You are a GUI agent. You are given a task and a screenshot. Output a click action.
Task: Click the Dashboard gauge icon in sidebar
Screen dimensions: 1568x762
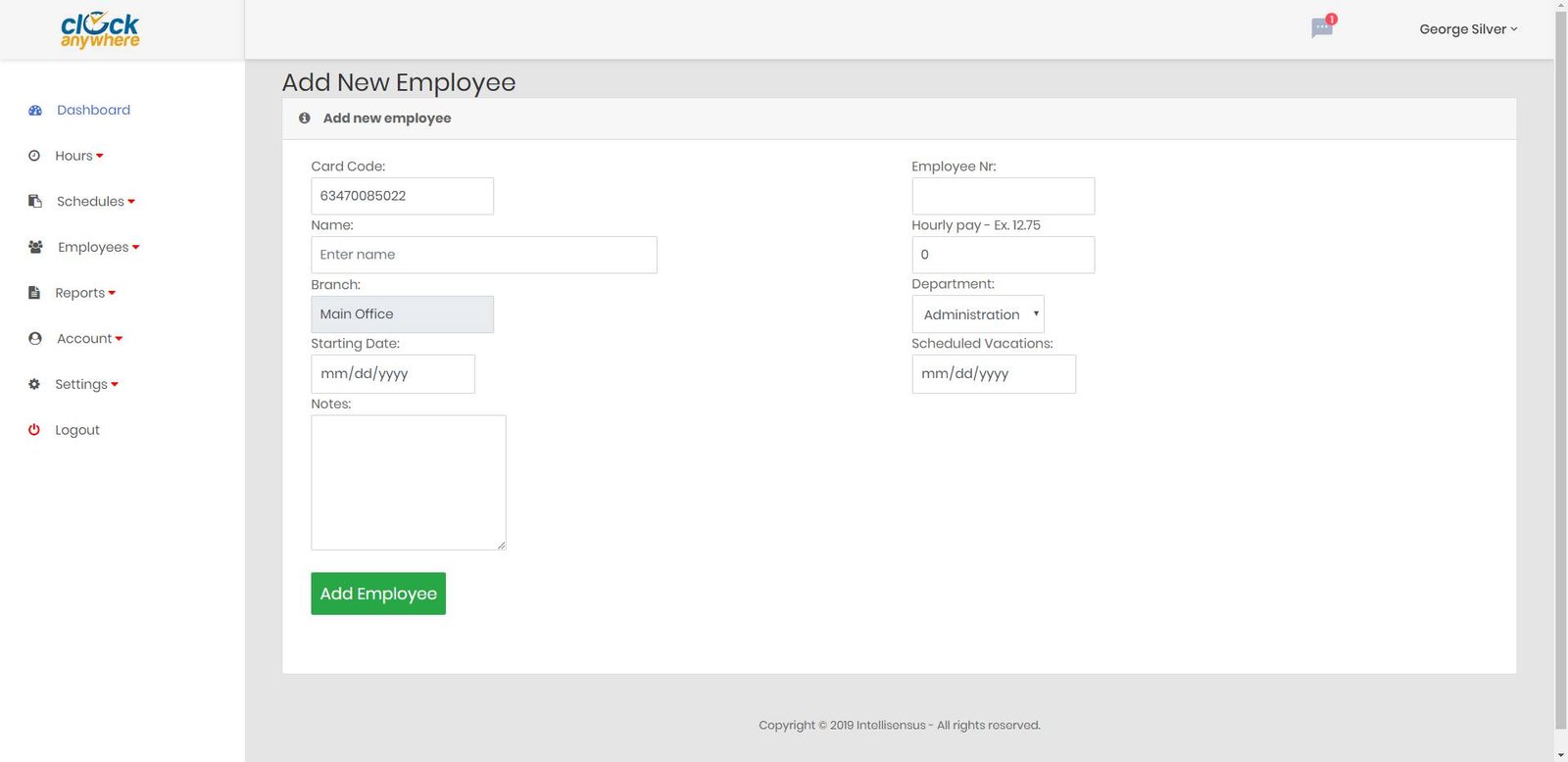coord(35,111)
